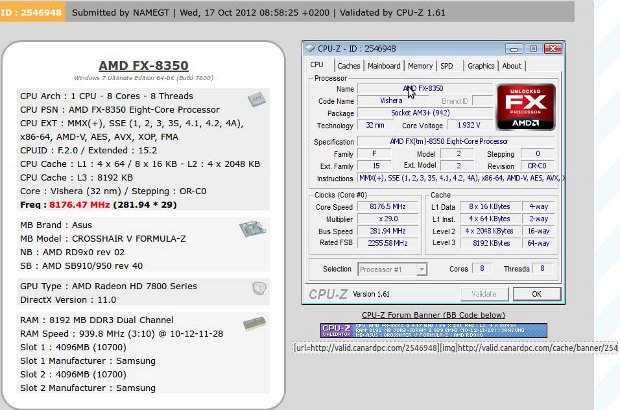Click the GPU shield icon beside GPU Type
The image size is (620, 410).
point(259,288)
